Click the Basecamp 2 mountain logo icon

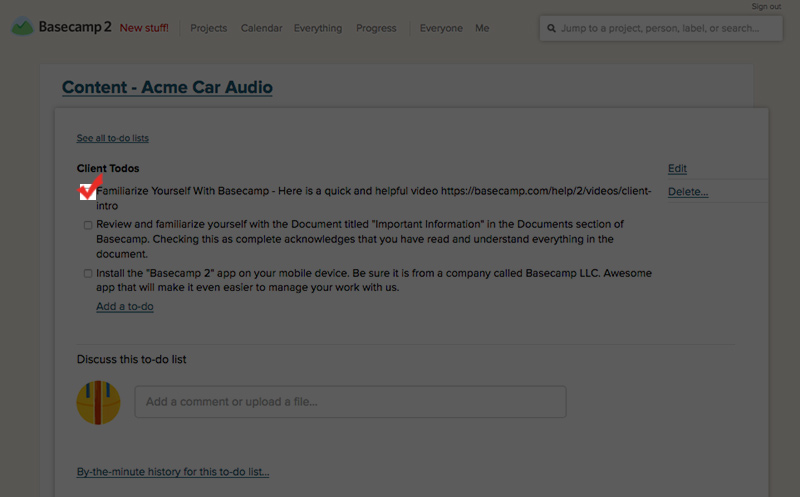point(22,27)
